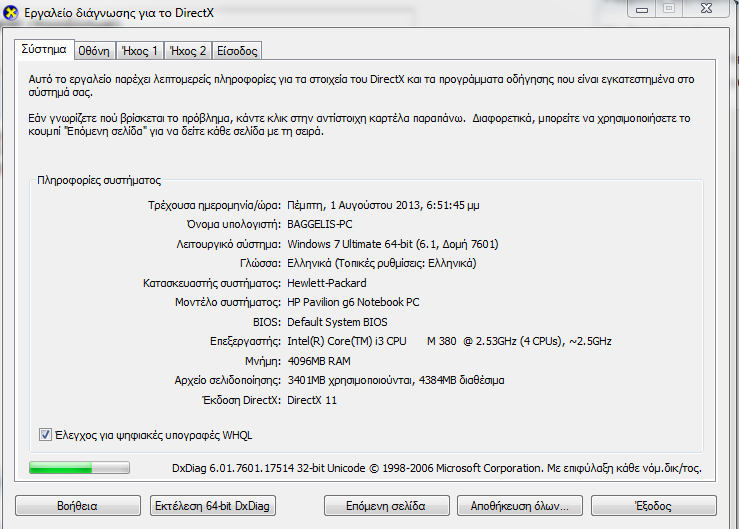
Task: Click the Μοντέλο συστήματος label
Action: pos(228,302)
